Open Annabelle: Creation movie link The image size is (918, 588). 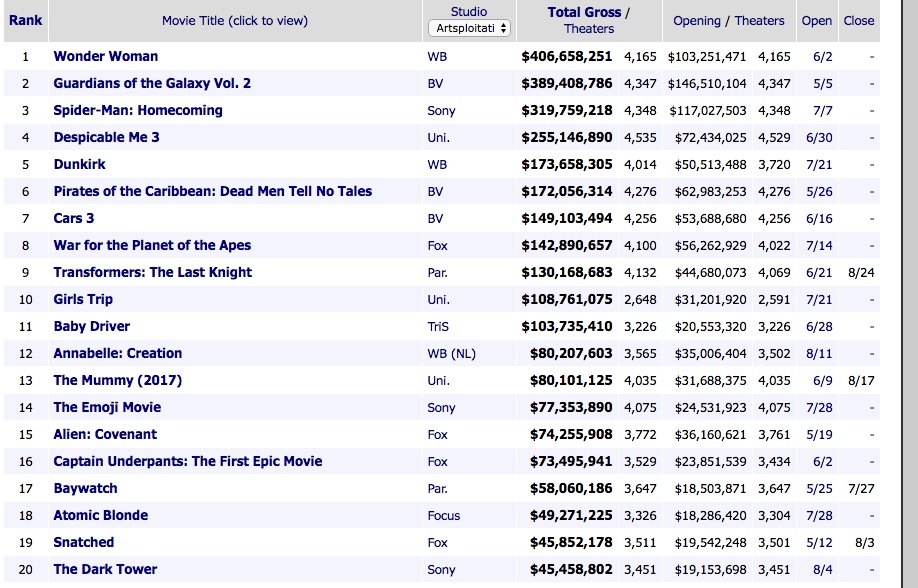pos(118,353)
